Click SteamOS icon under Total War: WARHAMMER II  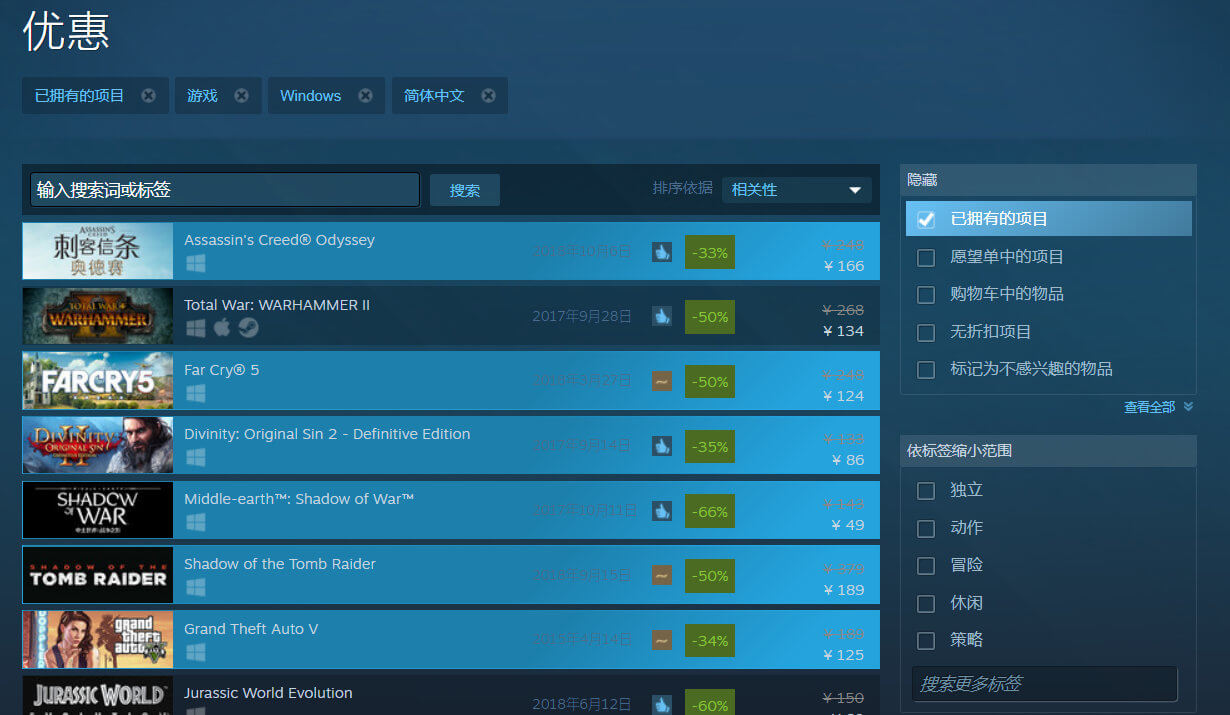pos(248,328)
